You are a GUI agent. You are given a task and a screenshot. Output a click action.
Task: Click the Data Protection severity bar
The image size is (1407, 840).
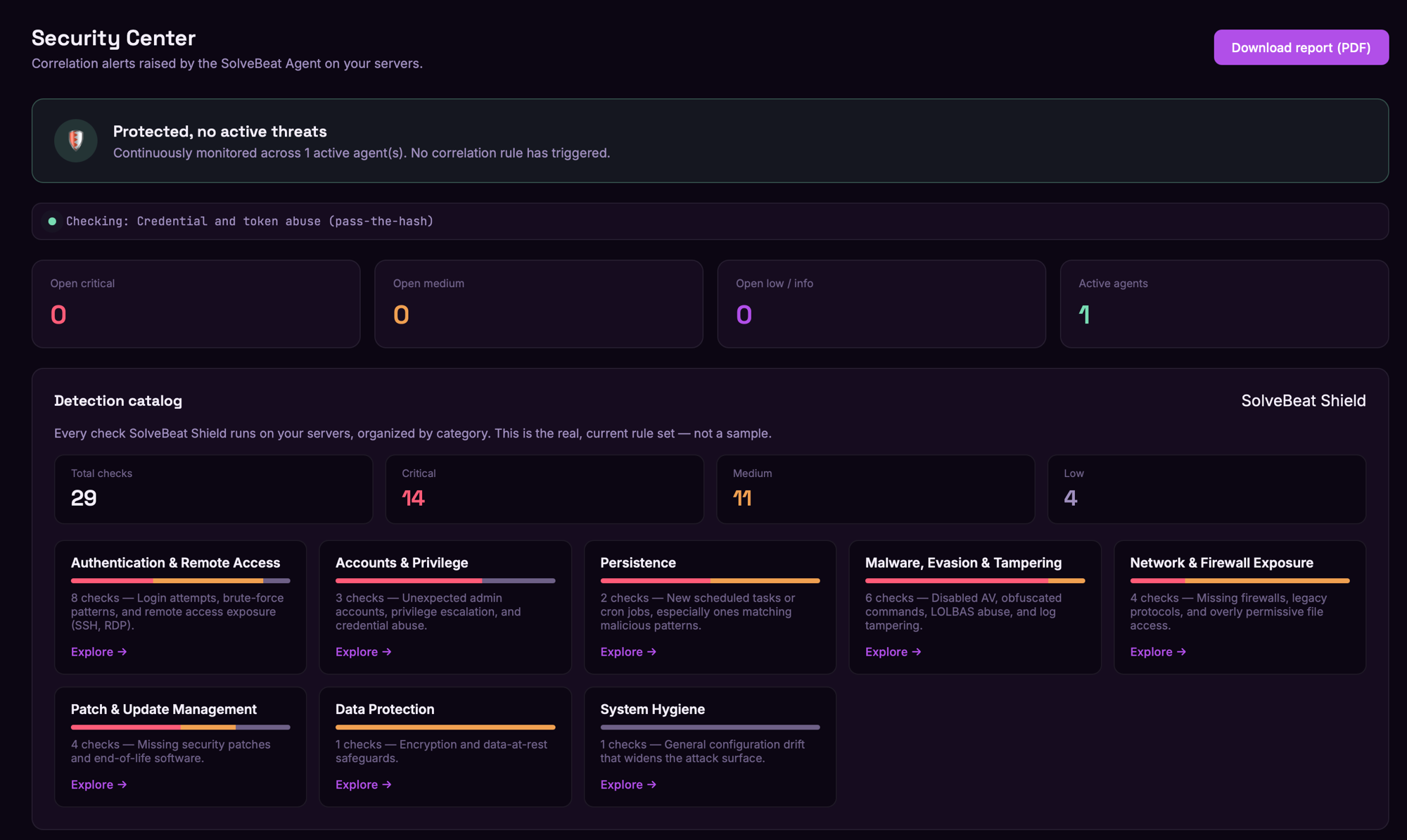coord(445,727)
